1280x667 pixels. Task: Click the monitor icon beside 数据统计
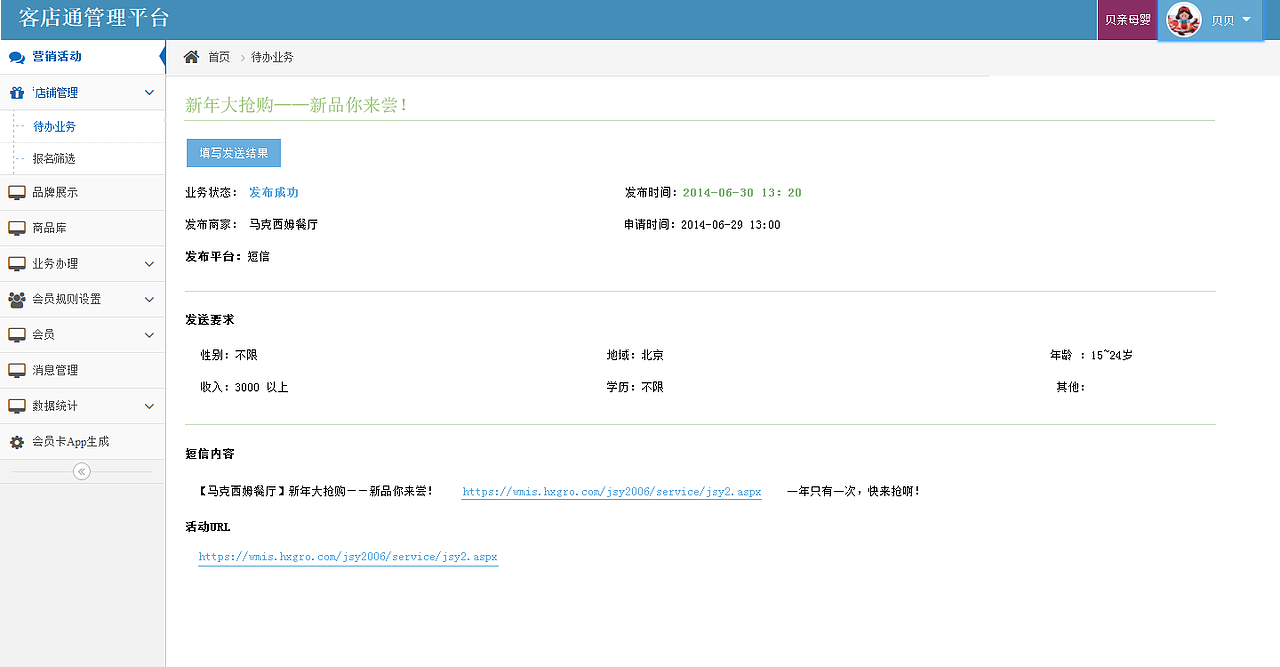[16, 406]
